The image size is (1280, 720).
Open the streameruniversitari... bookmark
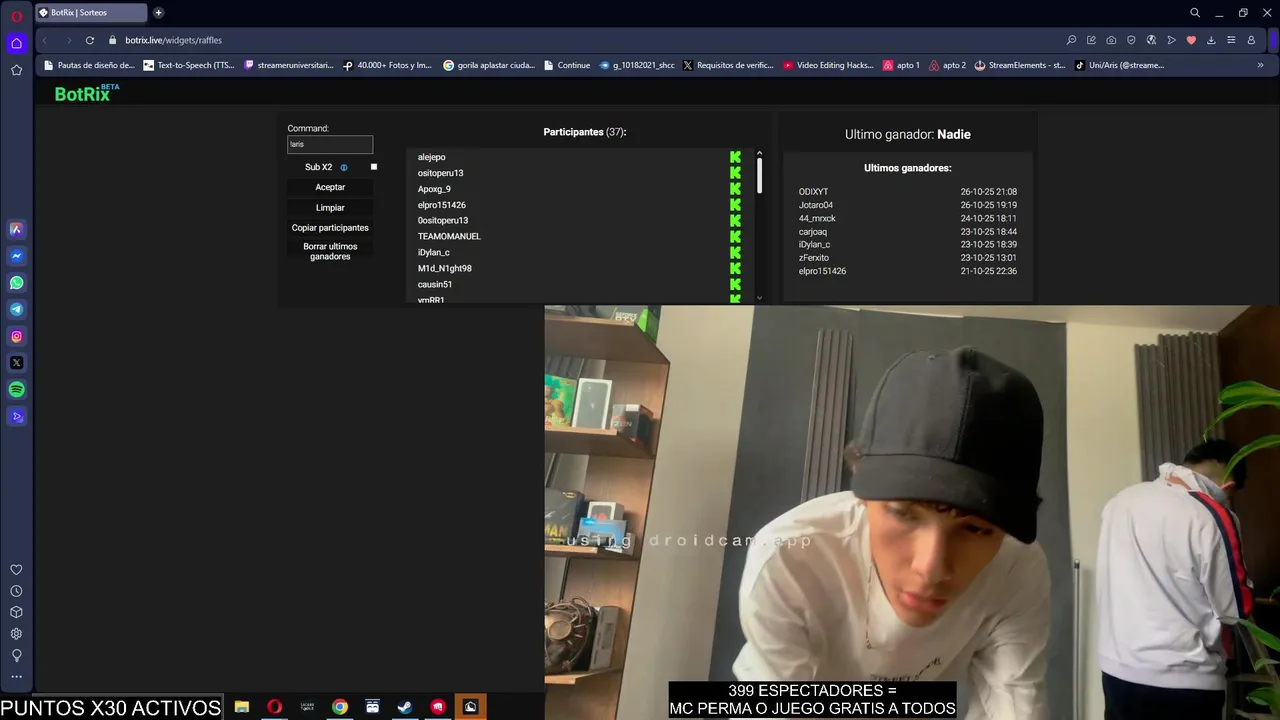coord(289,65)
